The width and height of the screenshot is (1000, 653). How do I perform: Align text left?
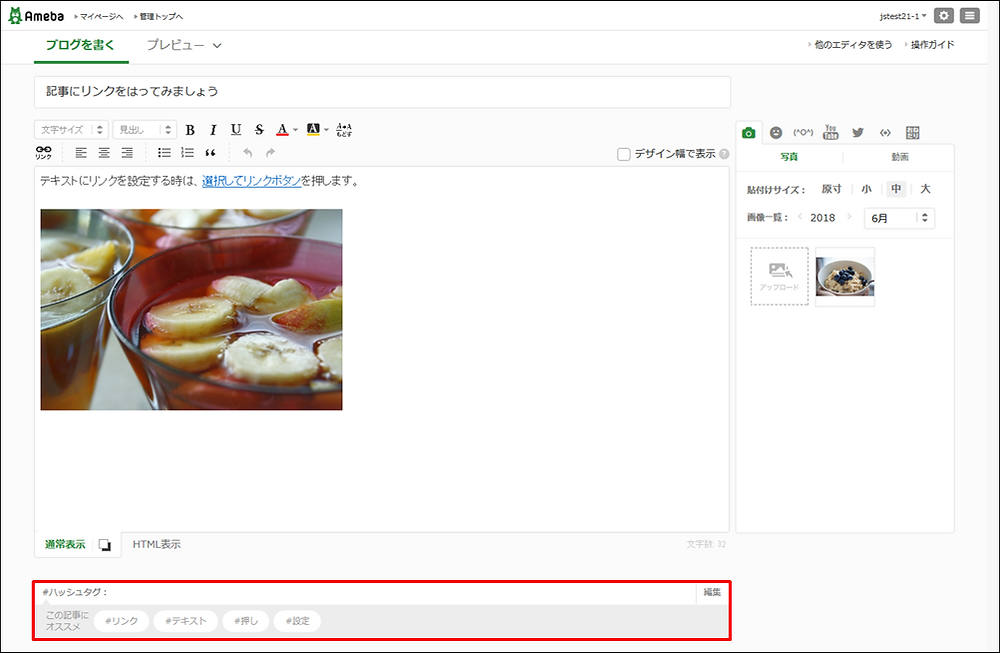pyautogui.click(x=81, y=152)
